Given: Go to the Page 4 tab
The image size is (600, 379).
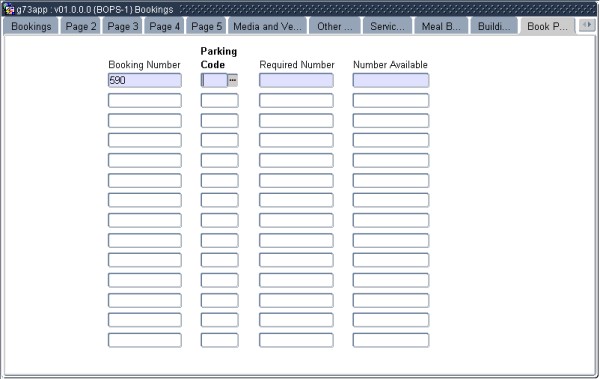Looking at the screenshot, I should (x=165, y=26).
